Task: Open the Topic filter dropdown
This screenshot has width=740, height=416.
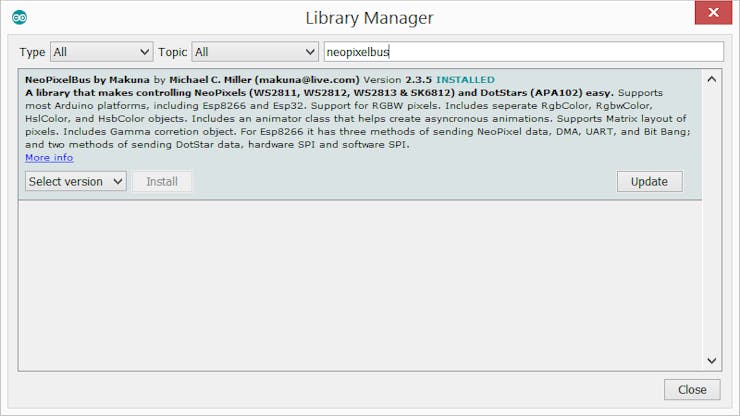Action: pos(255,52)
